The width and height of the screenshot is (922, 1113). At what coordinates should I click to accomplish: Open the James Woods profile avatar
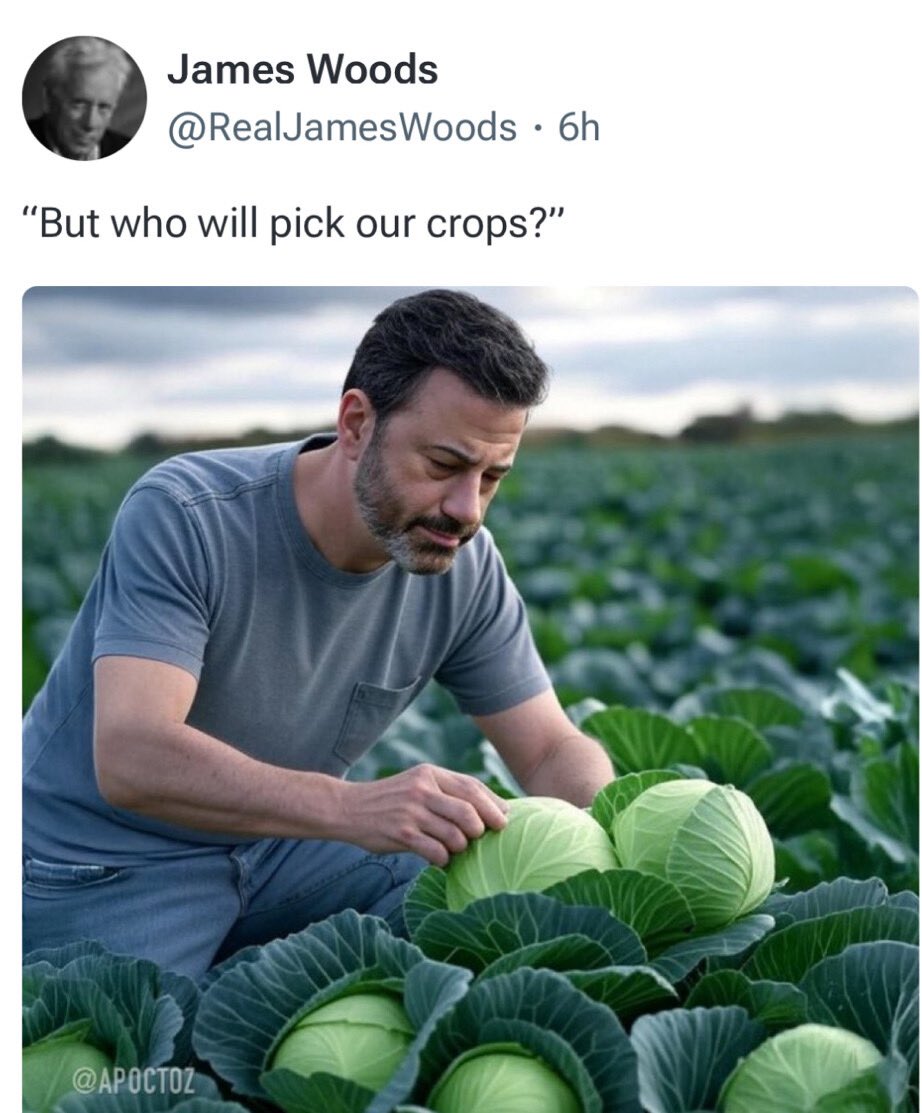point(84,98)
